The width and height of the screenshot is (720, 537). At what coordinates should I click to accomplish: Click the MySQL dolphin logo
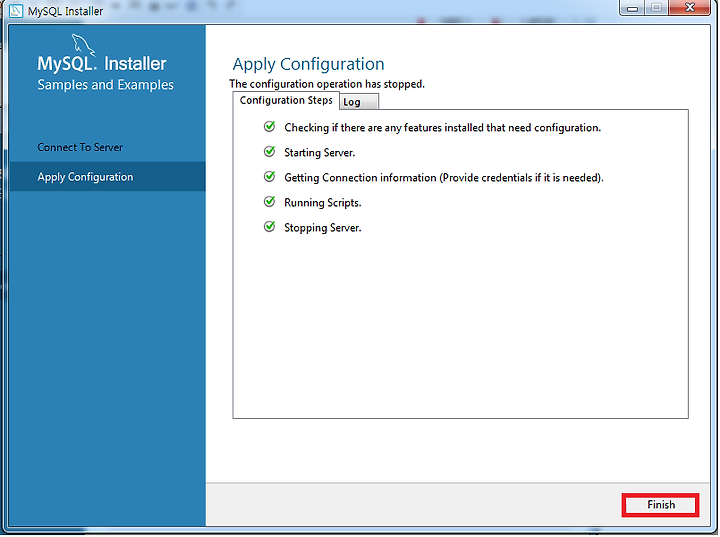[x=83, y=45]
